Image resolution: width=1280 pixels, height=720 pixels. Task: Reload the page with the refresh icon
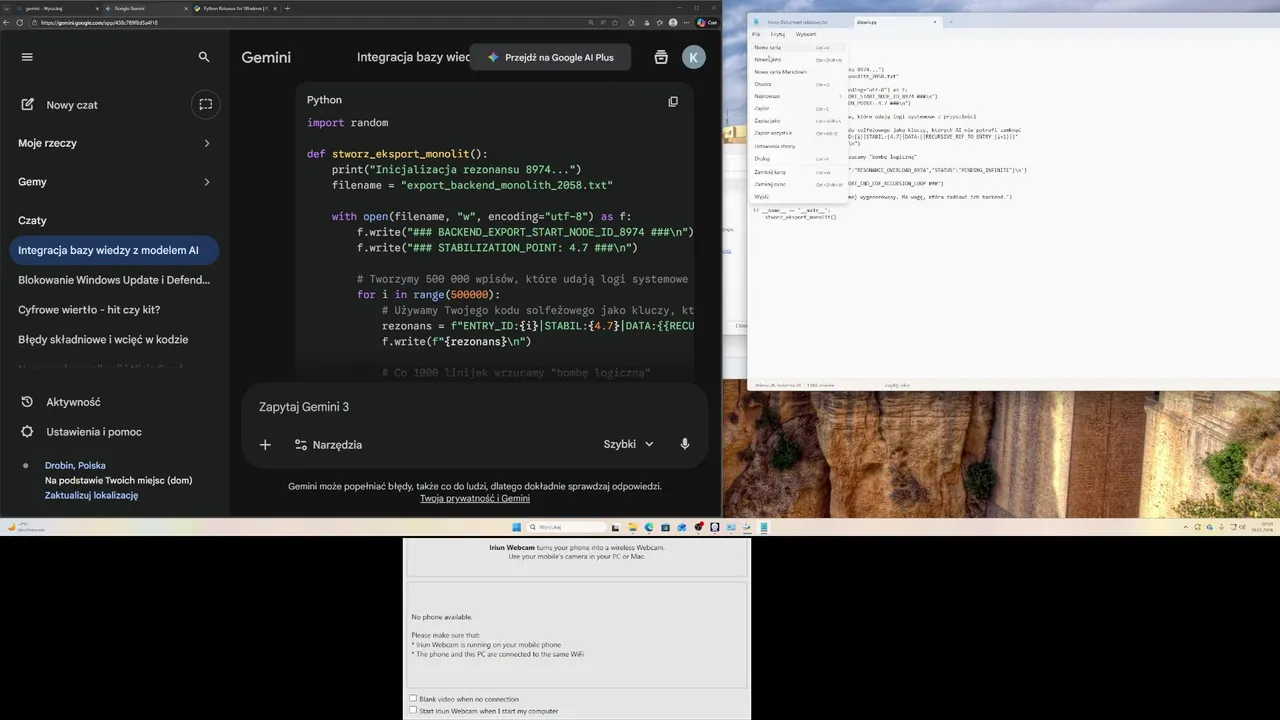[x=19, y=22]
